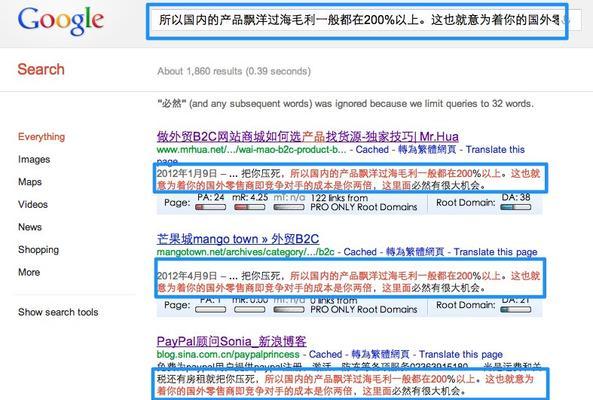Image resolution: width=593 pixels, height=400 pixels.
Task: Click Translate this page for blog.sina.com.cn result
Action: coord(461,354)
